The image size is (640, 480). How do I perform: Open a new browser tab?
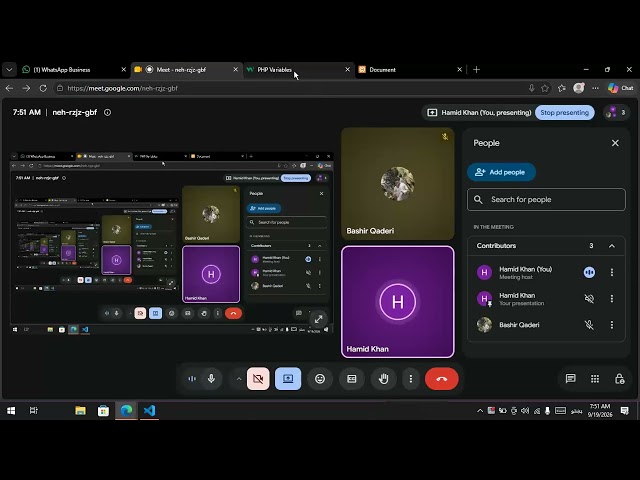click(476, 70)
